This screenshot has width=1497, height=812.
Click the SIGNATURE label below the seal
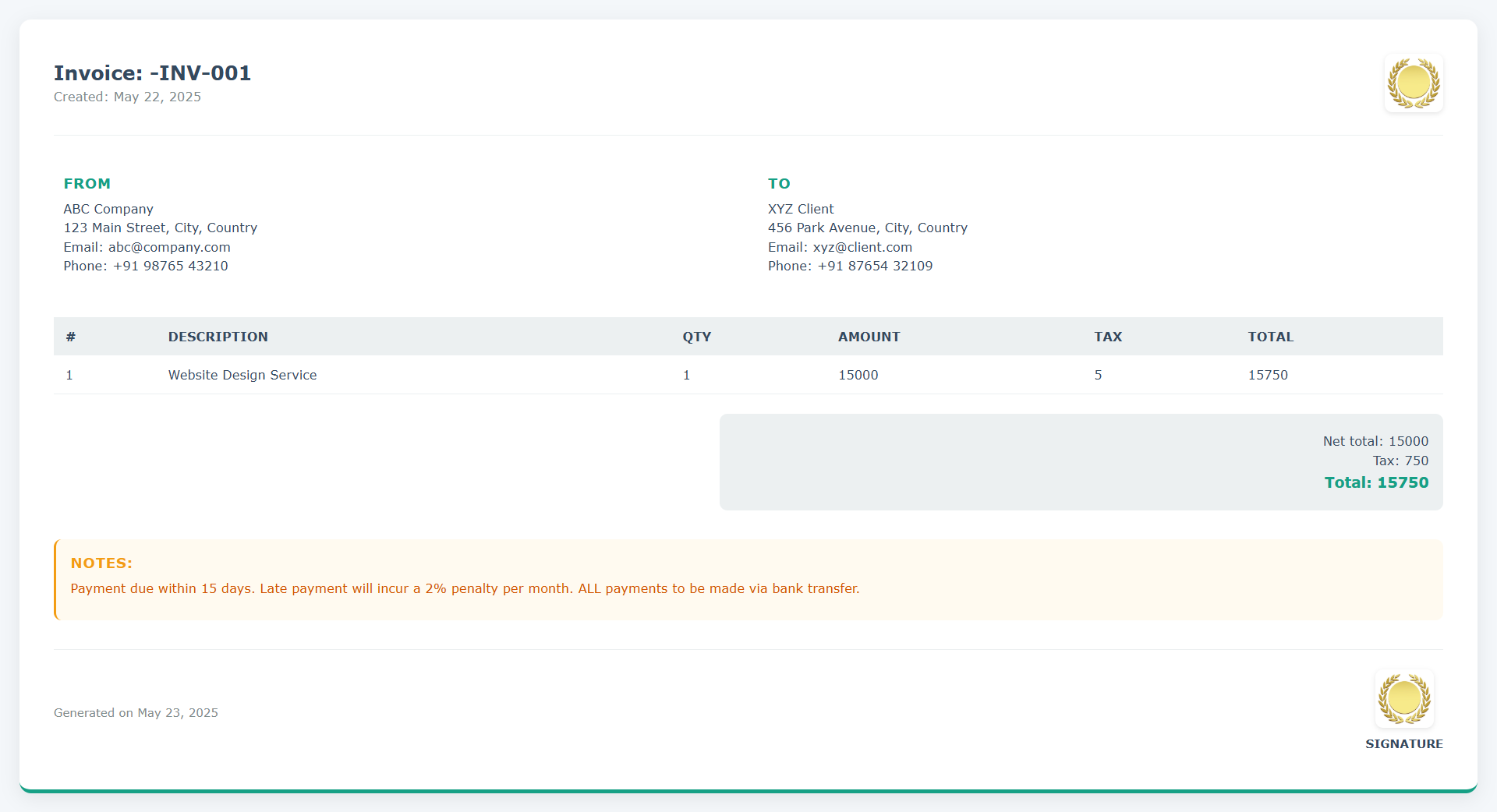[x=1403, y=743]
